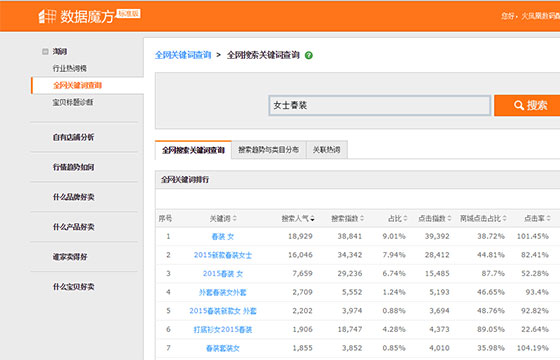Click the value 3,974 in row 5
This screenshot has height=360, width=560.
click(352, 310)
